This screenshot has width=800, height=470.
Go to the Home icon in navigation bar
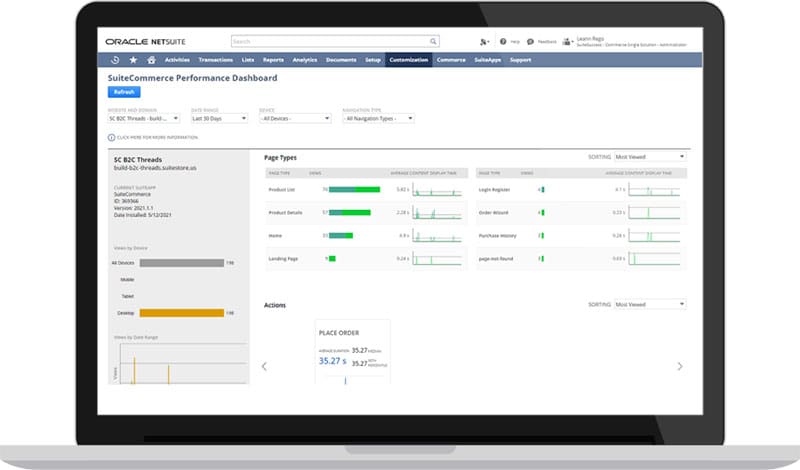[152, 60]
